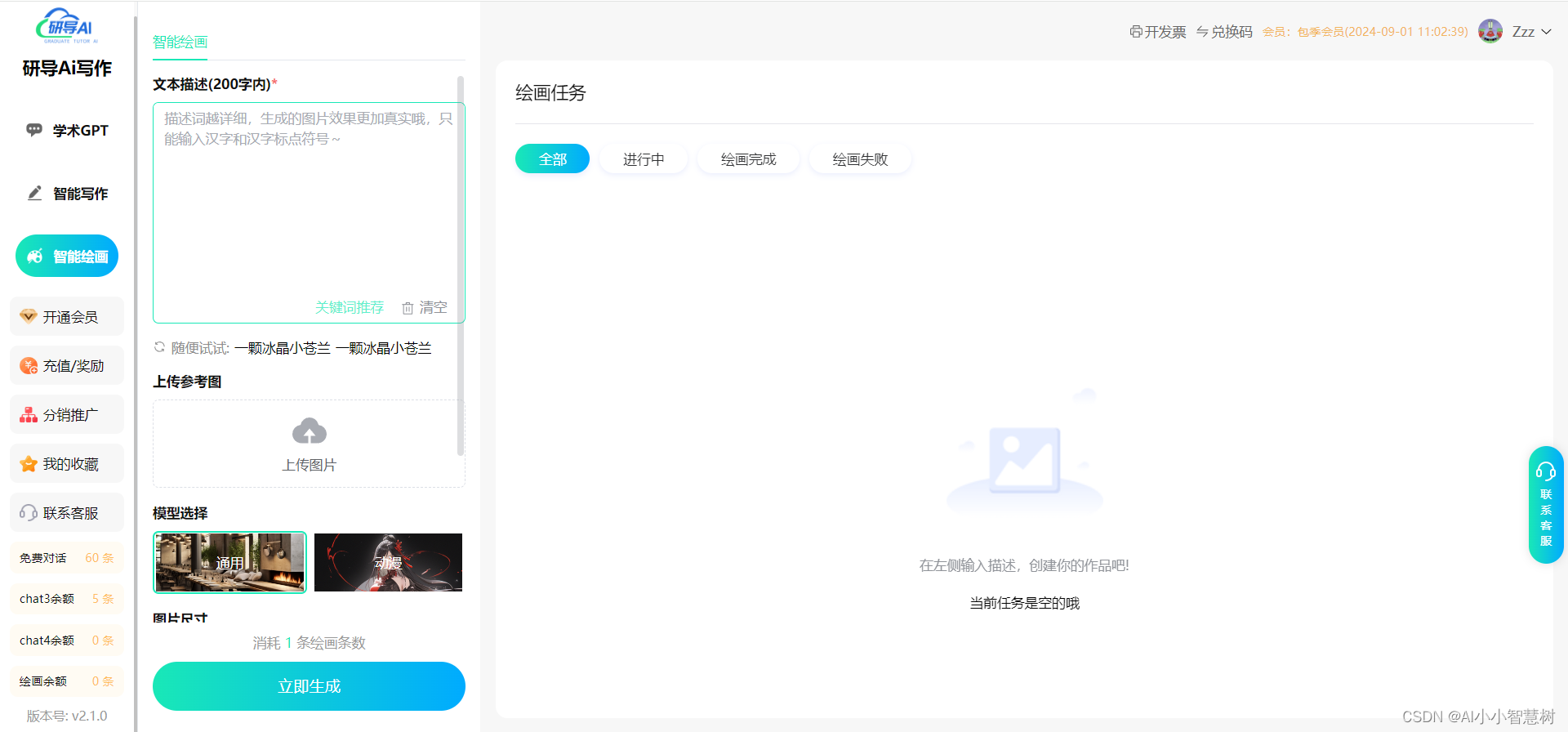The height and width of the screenshot is (732, 1568).
Task: Expand the Zzz account dropdown arrow
Action: (1546, 32)
